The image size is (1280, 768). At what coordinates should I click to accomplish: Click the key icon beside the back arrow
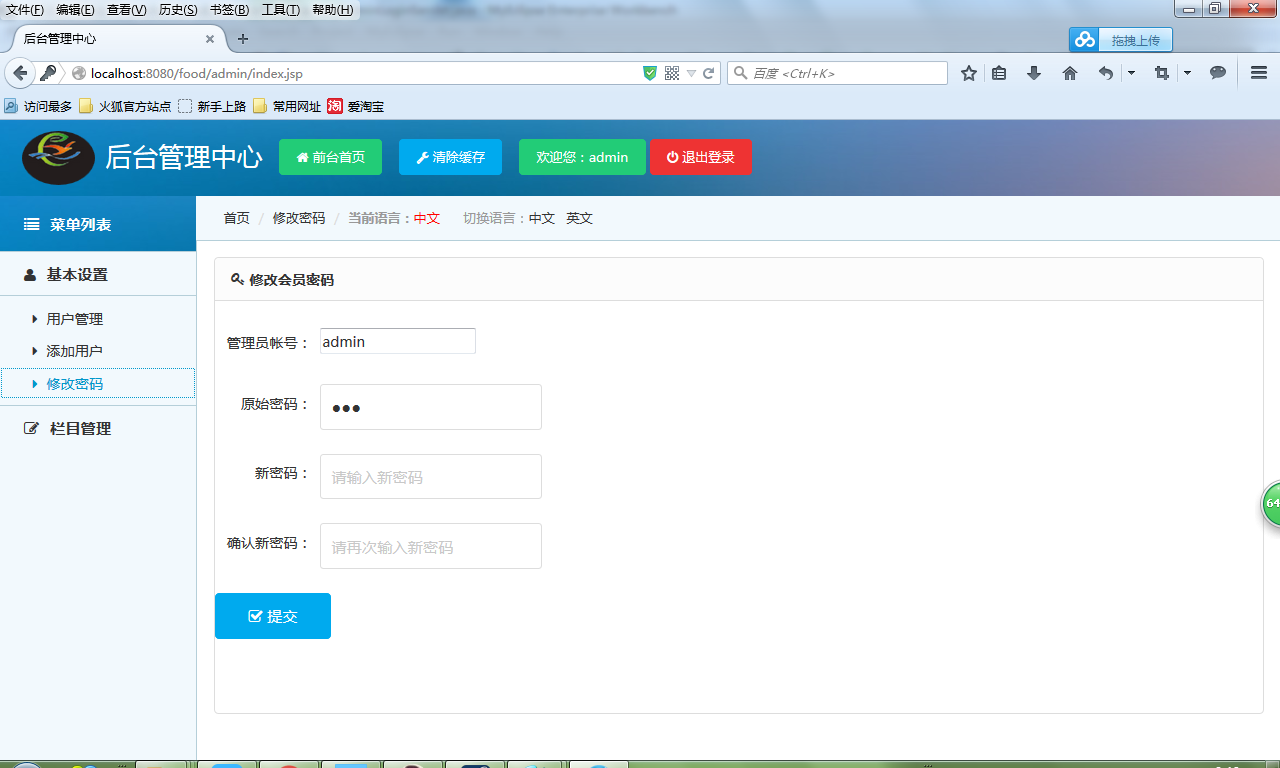(47, 73)
